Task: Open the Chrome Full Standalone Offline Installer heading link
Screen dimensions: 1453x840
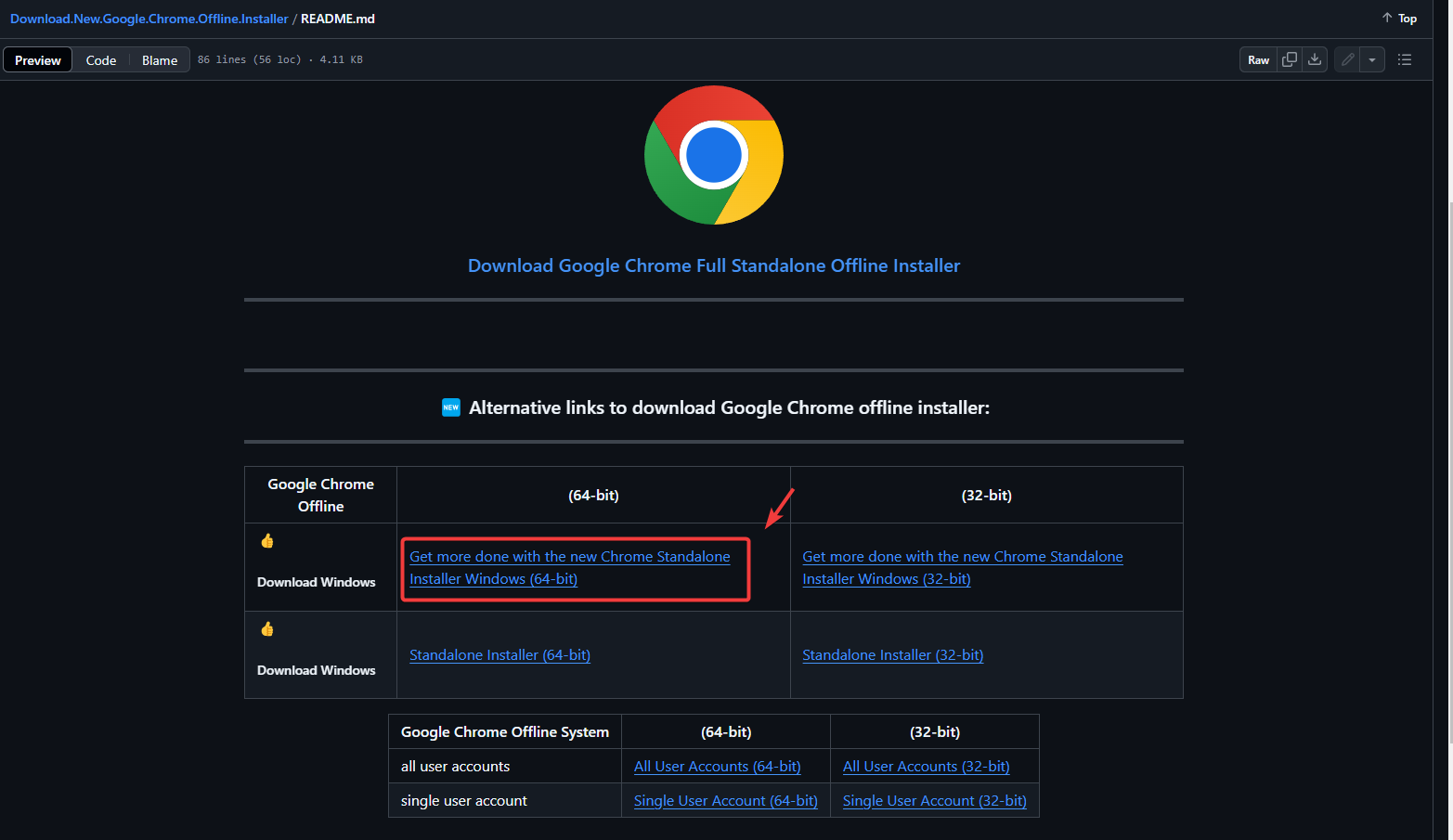Action: tap(713, 265)
